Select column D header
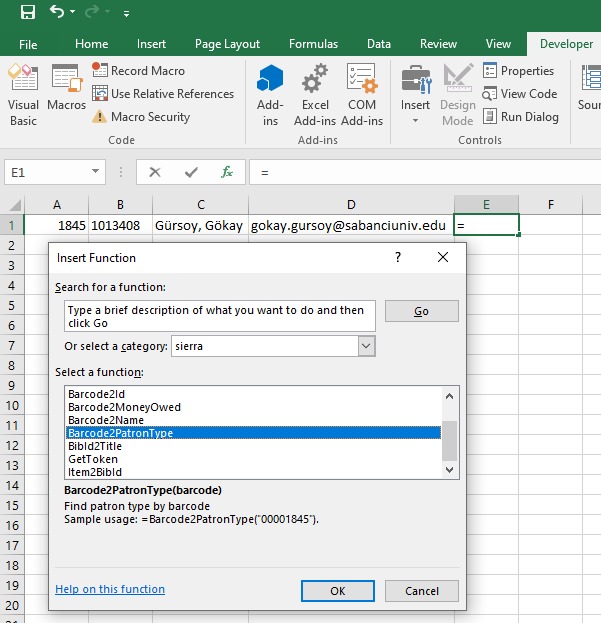This screenshot has width=601, height=623. (351, 204)
